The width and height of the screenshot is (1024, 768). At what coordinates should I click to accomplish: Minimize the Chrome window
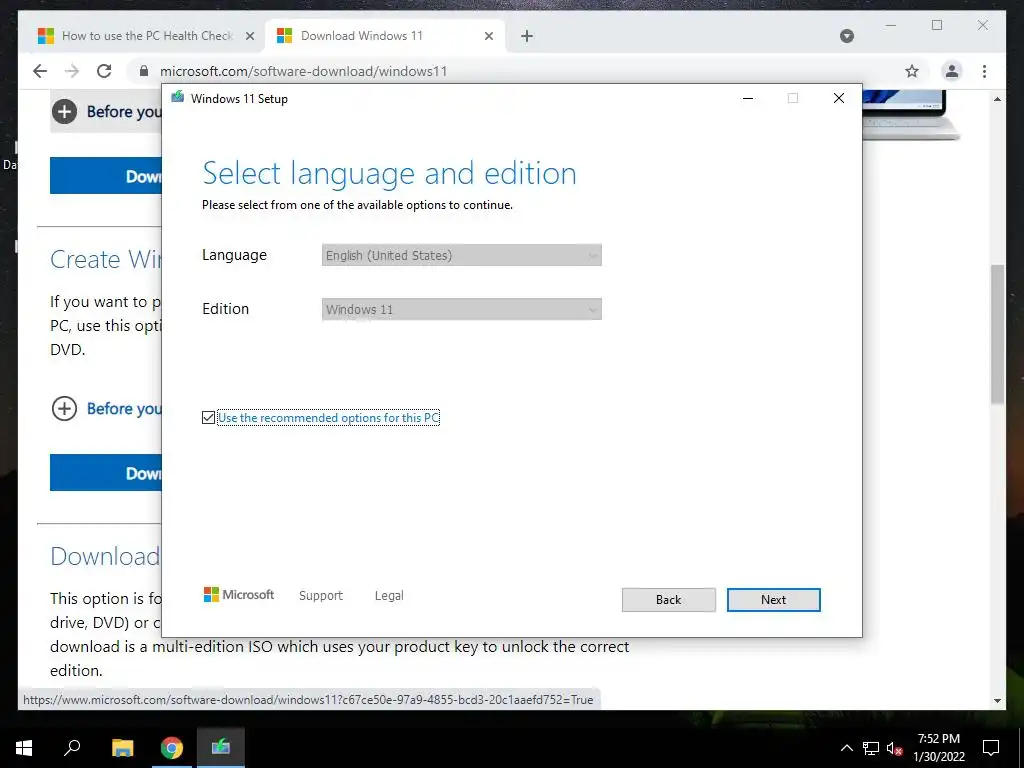891,25
